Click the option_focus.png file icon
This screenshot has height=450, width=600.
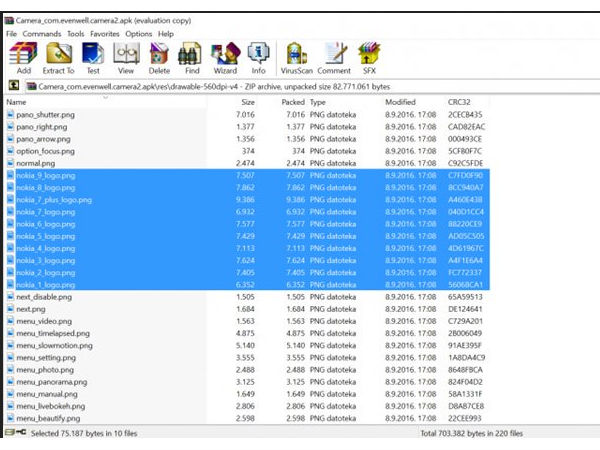coord(11,150)
